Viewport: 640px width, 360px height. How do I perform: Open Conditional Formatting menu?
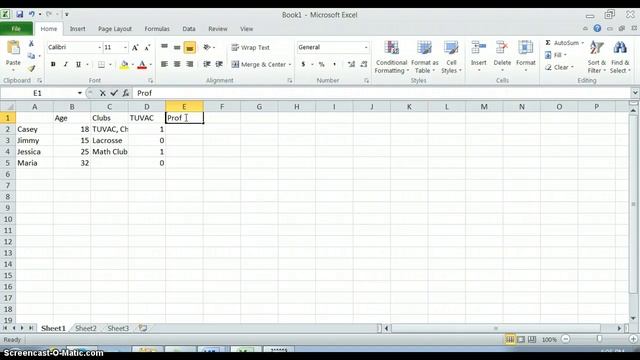[391, 57]
